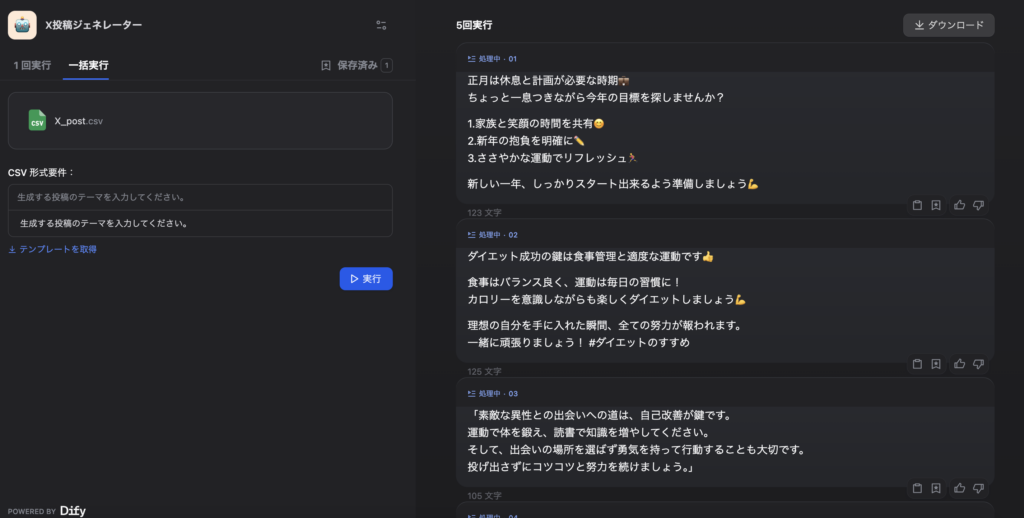Save the second generated post with bookmark icon
The image size is (1024, 518).
click(x=936, y=363)
